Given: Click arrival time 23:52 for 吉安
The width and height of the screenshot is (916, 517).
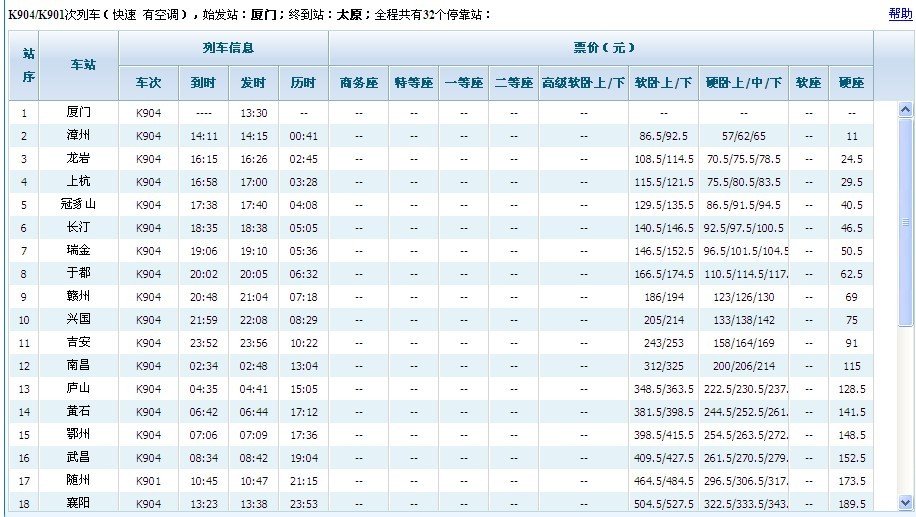Looking at the screenshot, I should tap(203, 343).
